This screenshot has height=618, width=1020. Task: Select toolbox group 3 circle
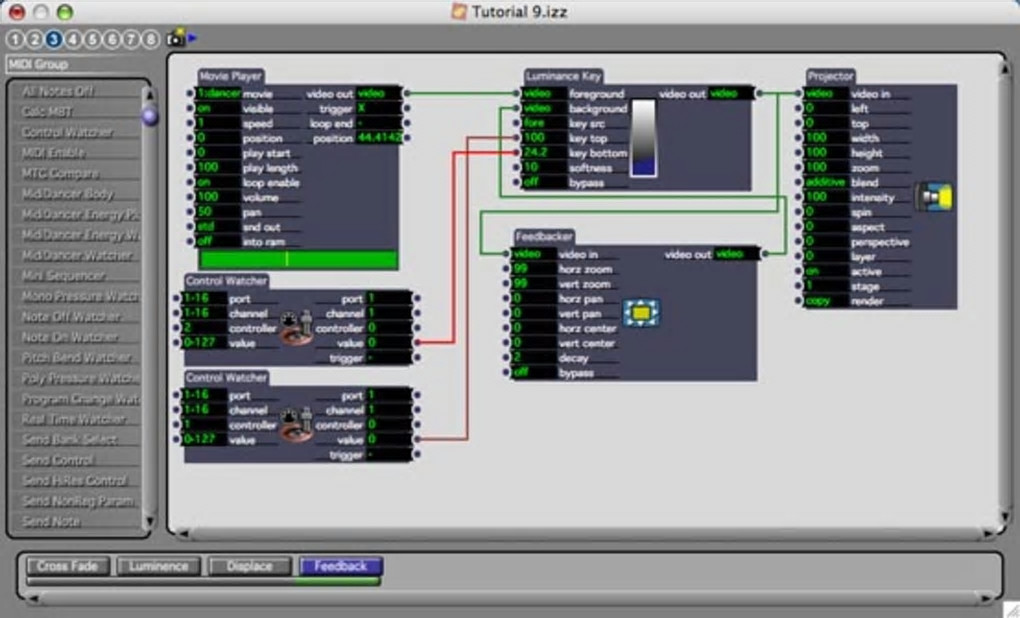[x=53, y=39]
